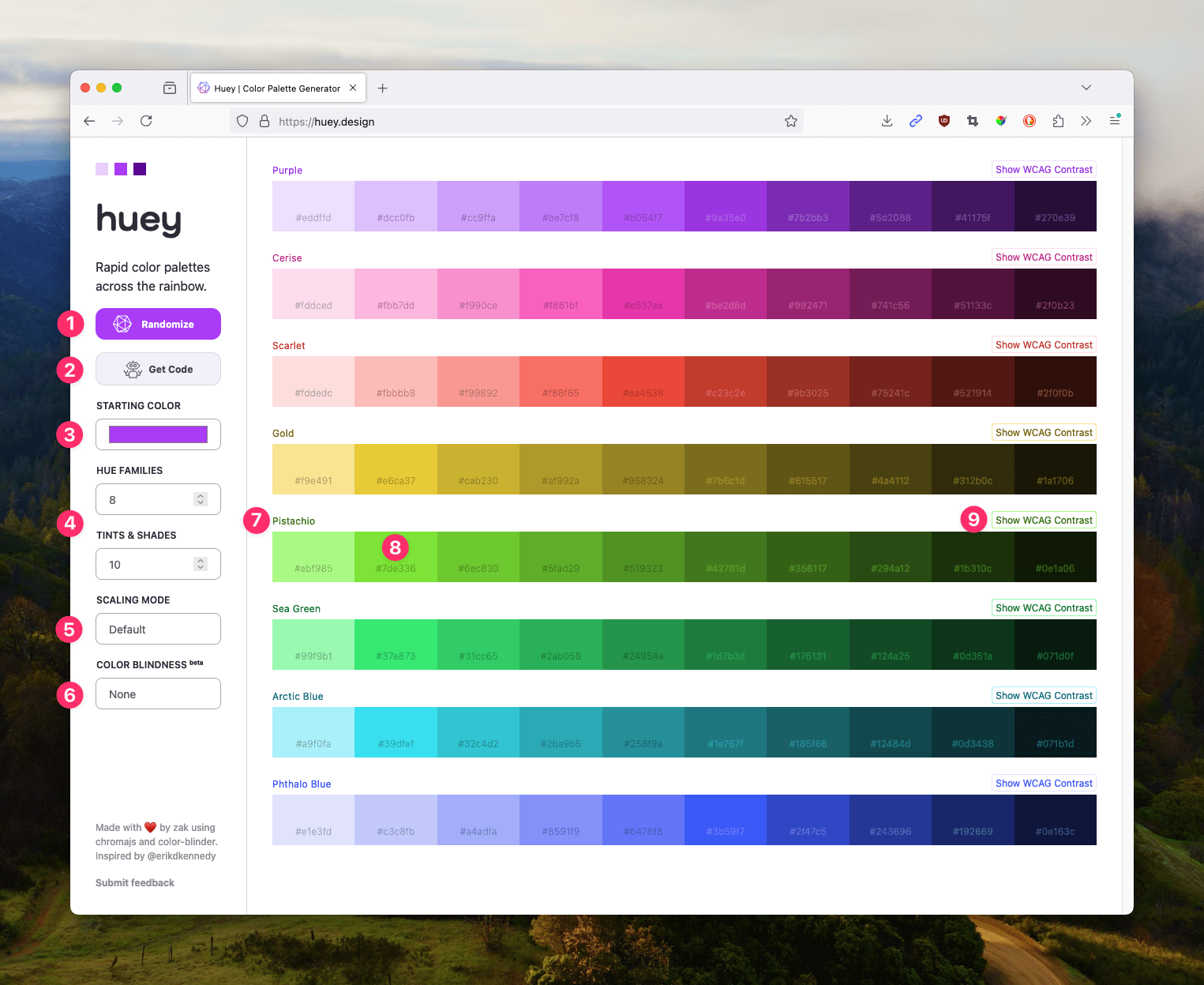Click the browser back arrow
Image resolution: width=1204 pixels, height=985 pixels.
tap(89, 121)
